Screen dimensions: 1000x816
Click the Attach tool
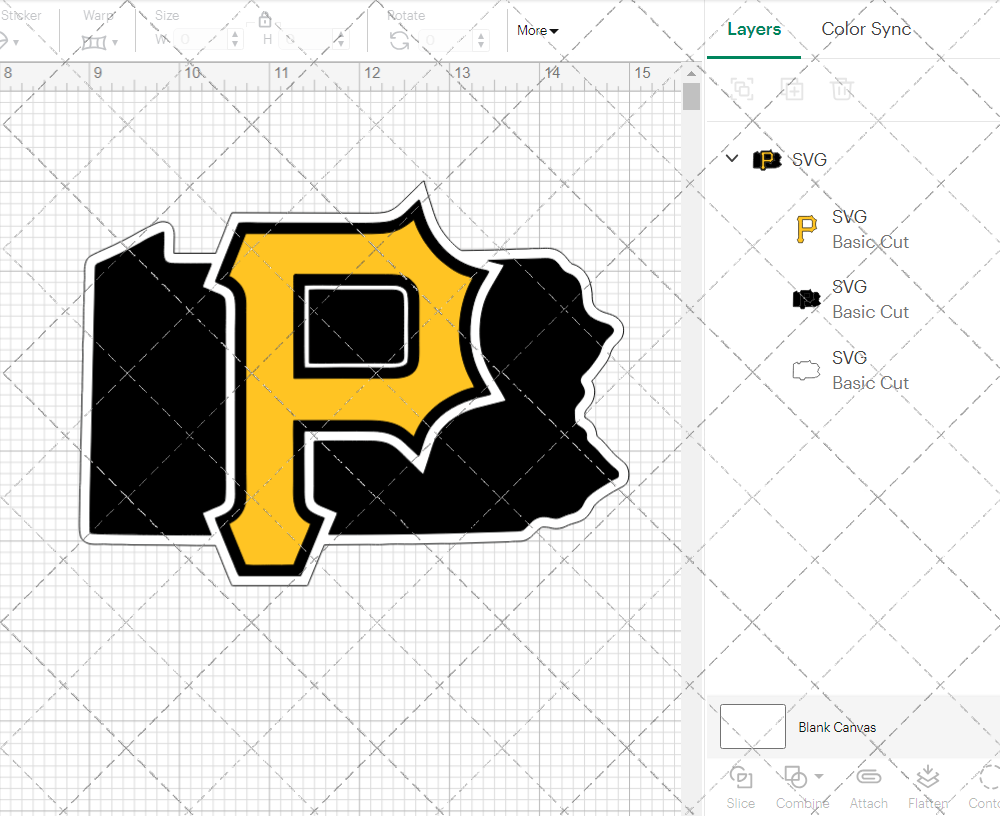pos(868,788)
